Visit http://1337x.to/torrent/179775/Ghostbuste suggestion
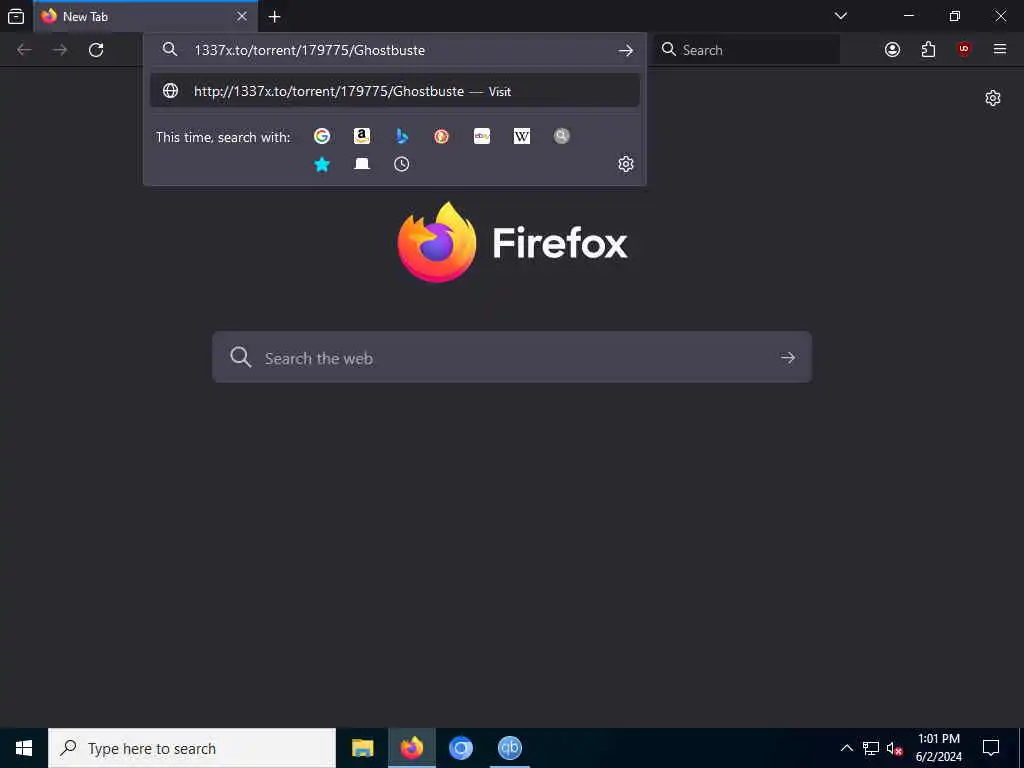Viewport: 1024px width, 768px height. (394, 91)
